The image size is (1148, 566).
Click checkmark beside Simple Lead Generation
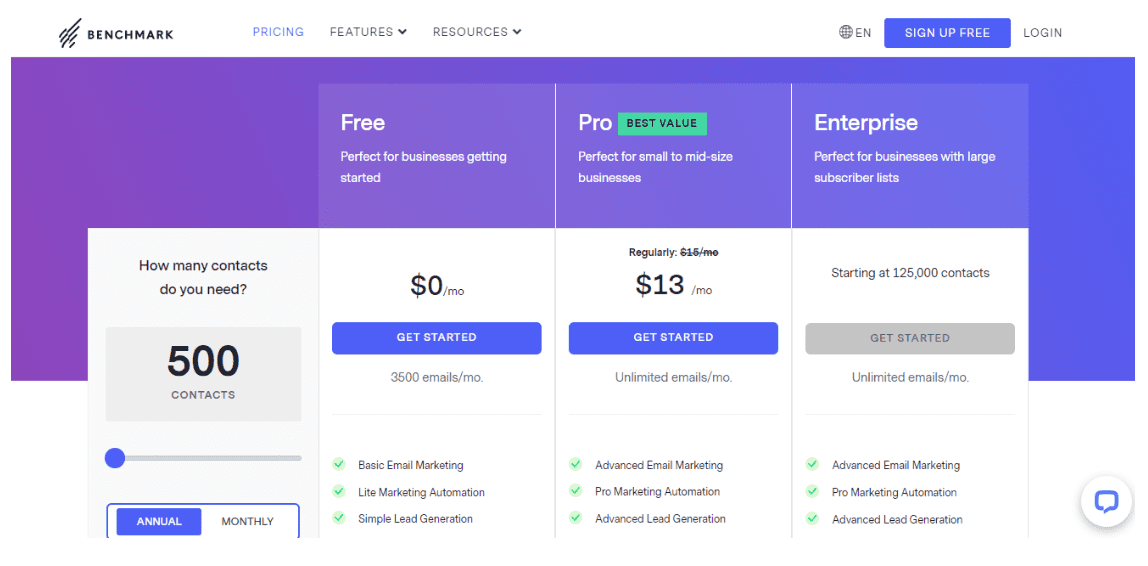click(x=338, y=518)
